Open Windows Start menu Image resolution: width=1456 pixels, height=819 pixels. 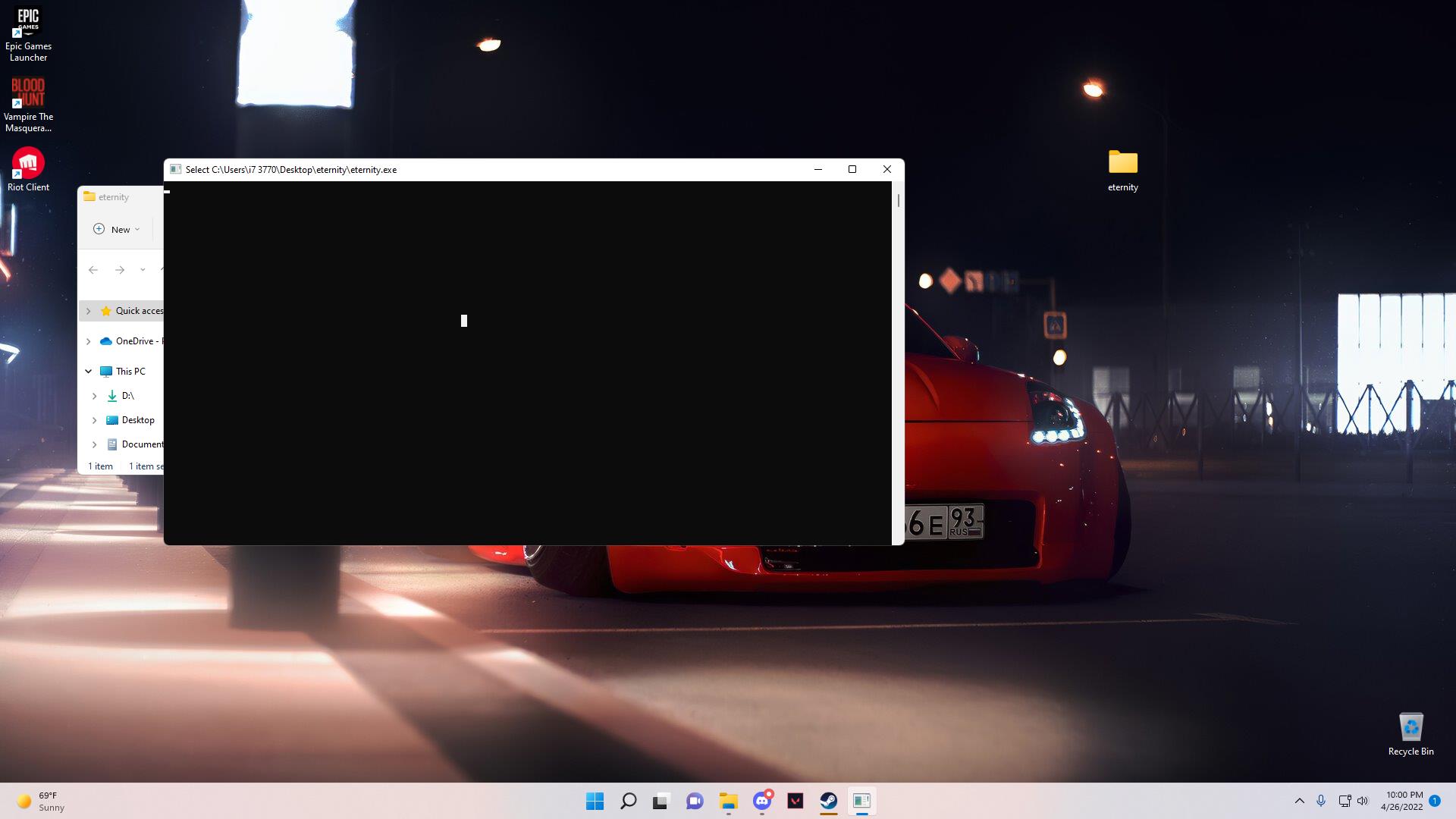595,801
